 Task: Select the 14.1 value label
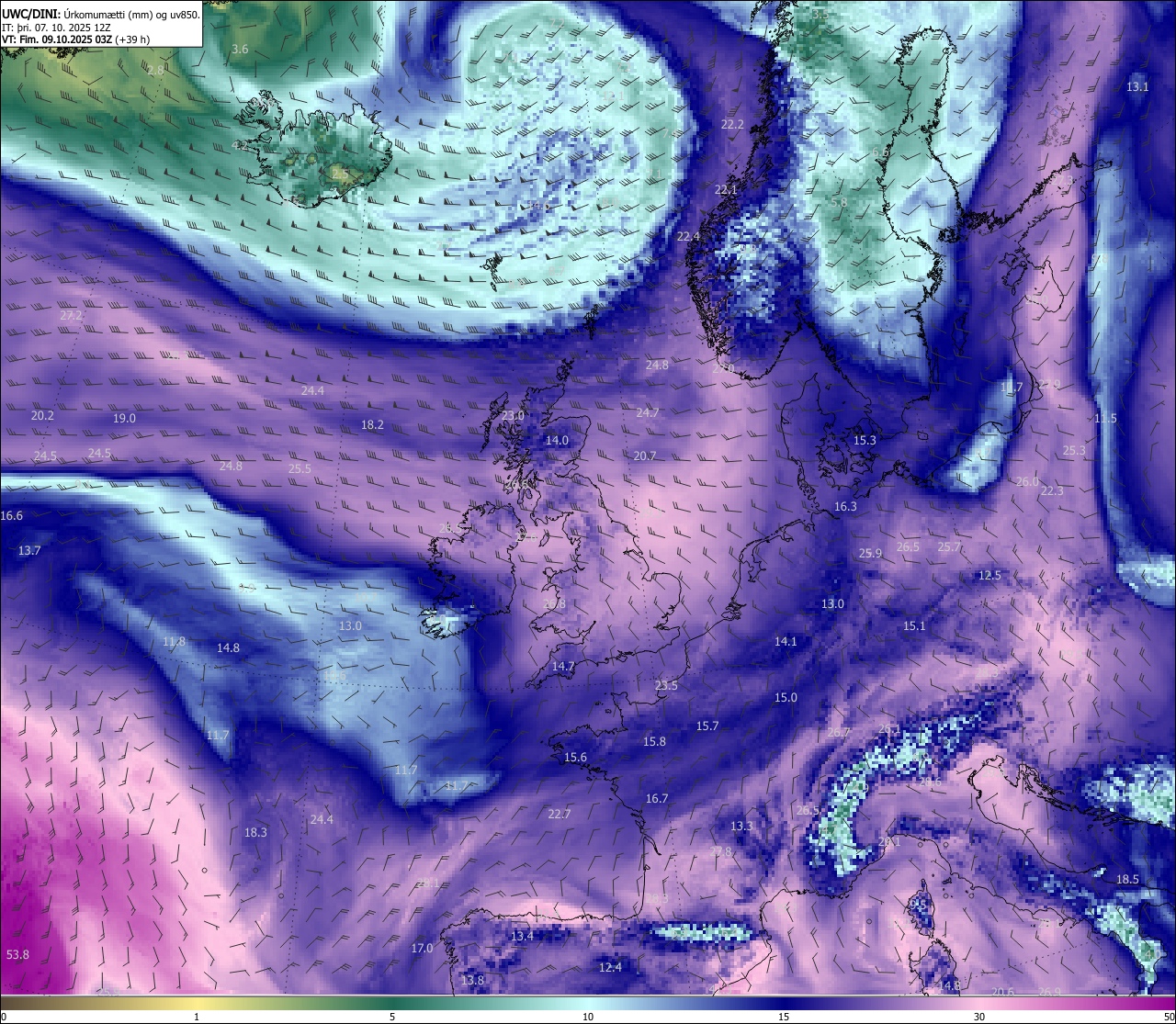click(x=786, y=641)
